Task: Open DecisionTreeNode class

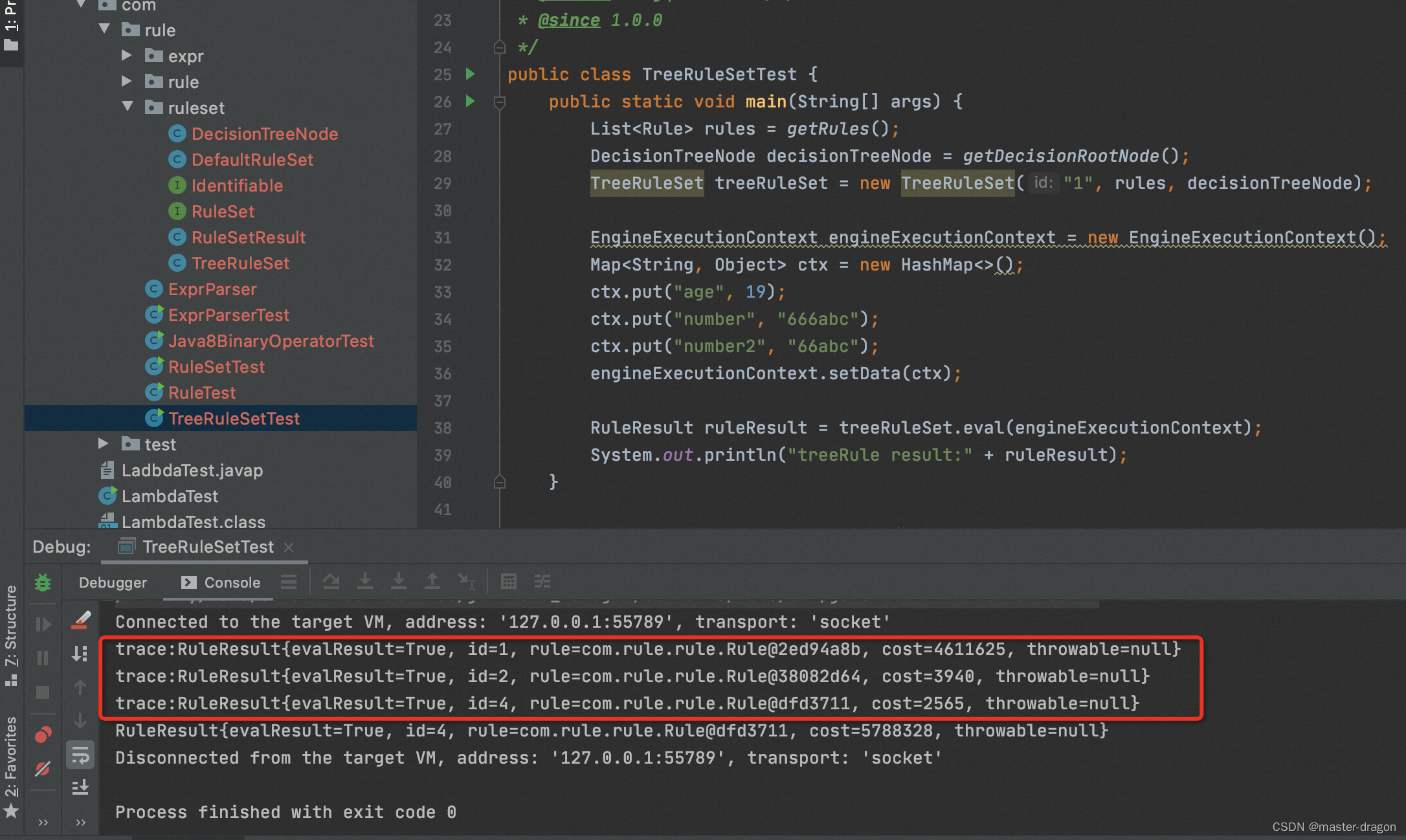Action: (x=264, y=134)
